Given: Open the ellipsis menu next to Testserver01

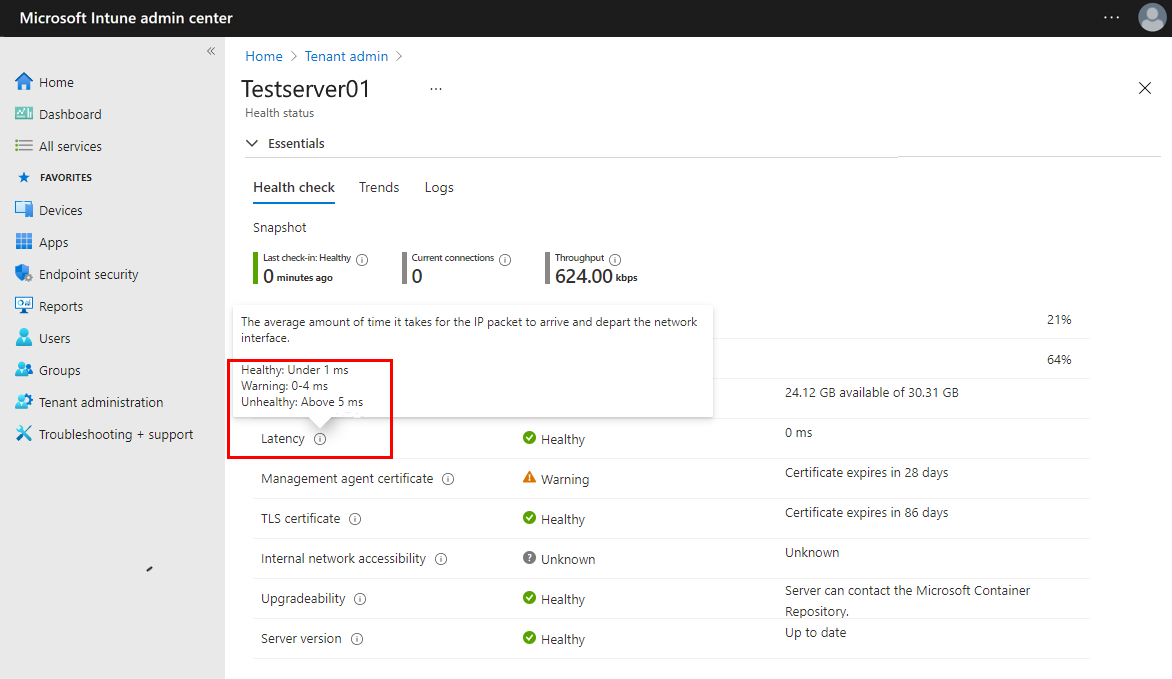Looking at the screenshot, I should click(435, 89).
